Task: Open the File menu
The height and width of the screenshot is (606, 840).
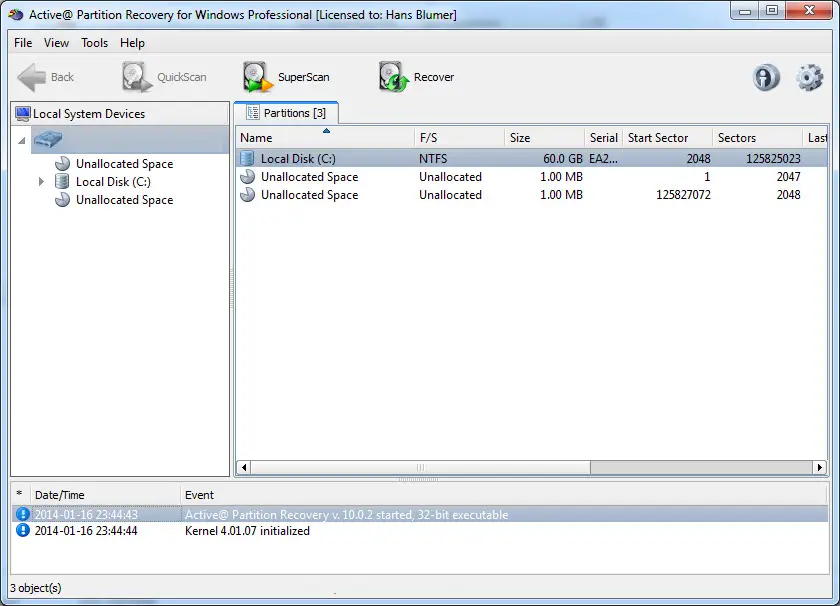Action: click(x=23, y=43)
